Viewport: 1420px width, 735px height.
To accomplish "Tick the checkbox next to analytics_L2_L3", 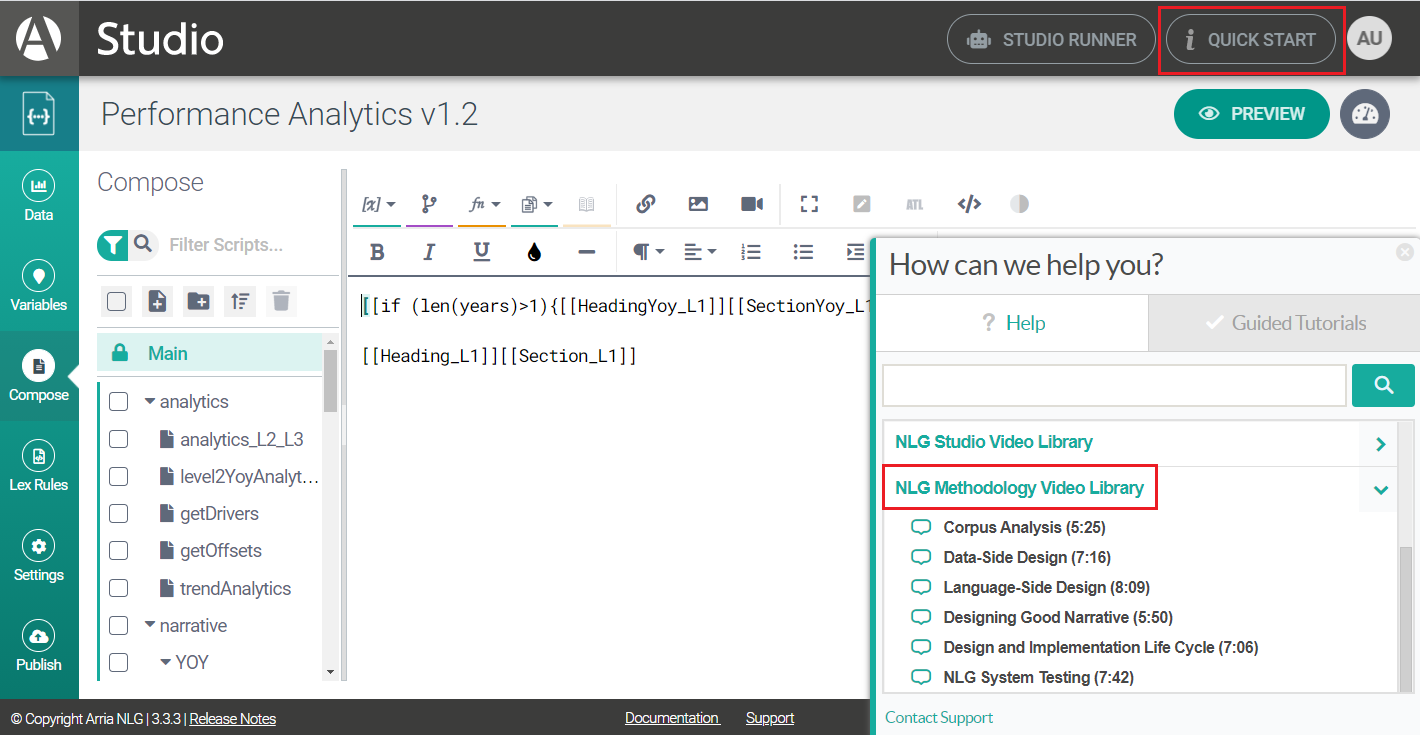I will click(x=118, y=438).
